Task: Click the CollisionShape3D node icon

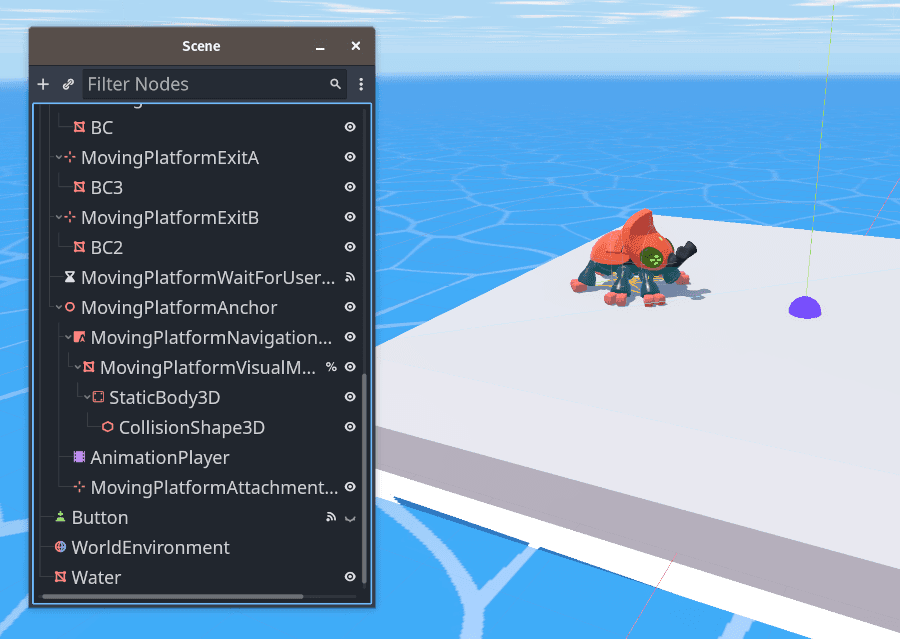Action: coord(108,427)
